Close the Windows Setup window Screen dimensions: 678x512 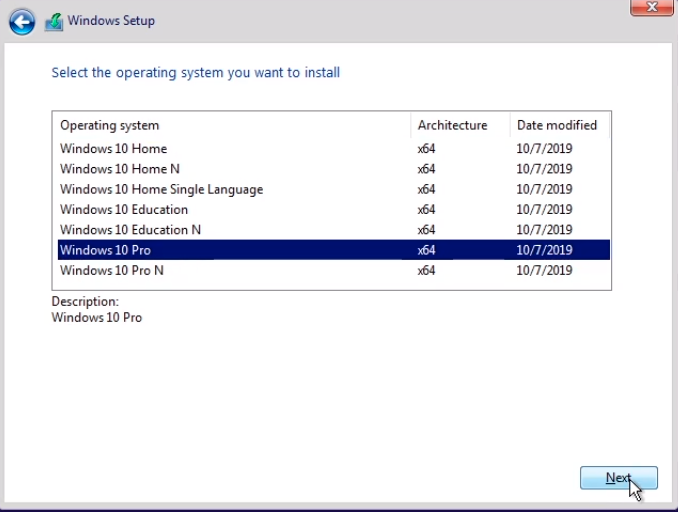click(x=649, y=6)
